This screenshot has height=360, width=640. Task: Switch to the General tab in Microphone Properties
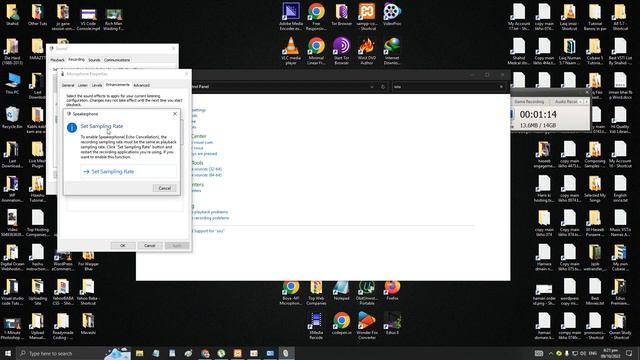[x=68, y=85]
